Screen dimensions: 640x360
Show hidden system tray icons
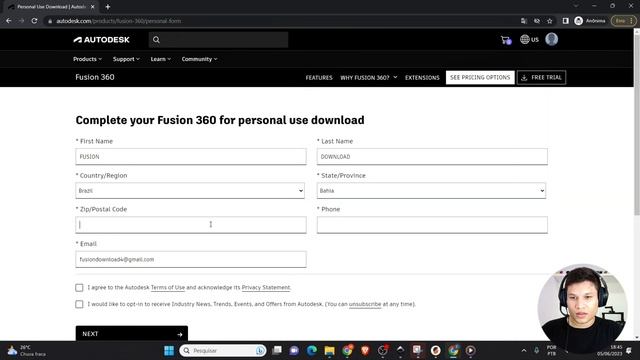pos(524,350)
